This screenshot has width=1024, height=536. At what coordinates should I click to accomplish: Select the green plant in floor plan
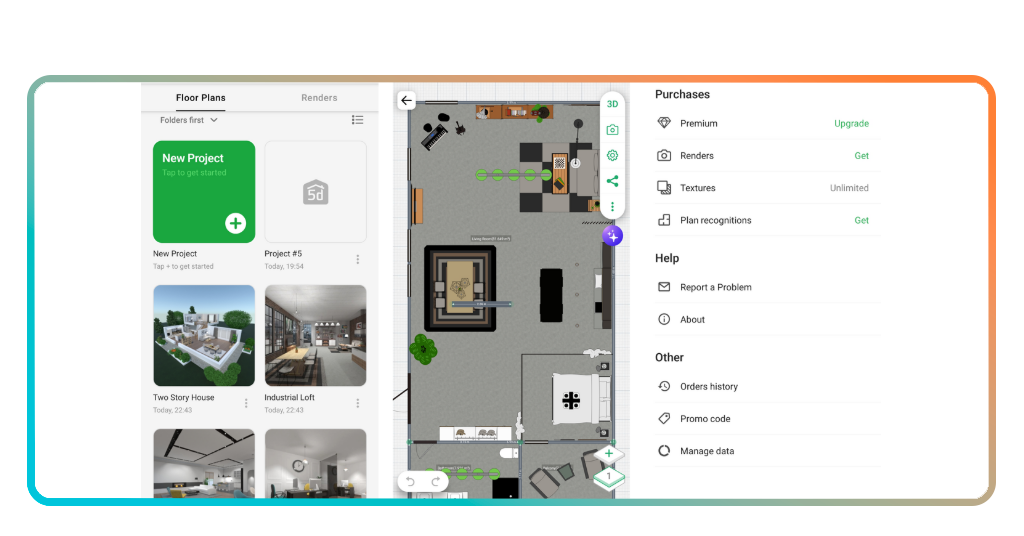[x=423, y=349]
